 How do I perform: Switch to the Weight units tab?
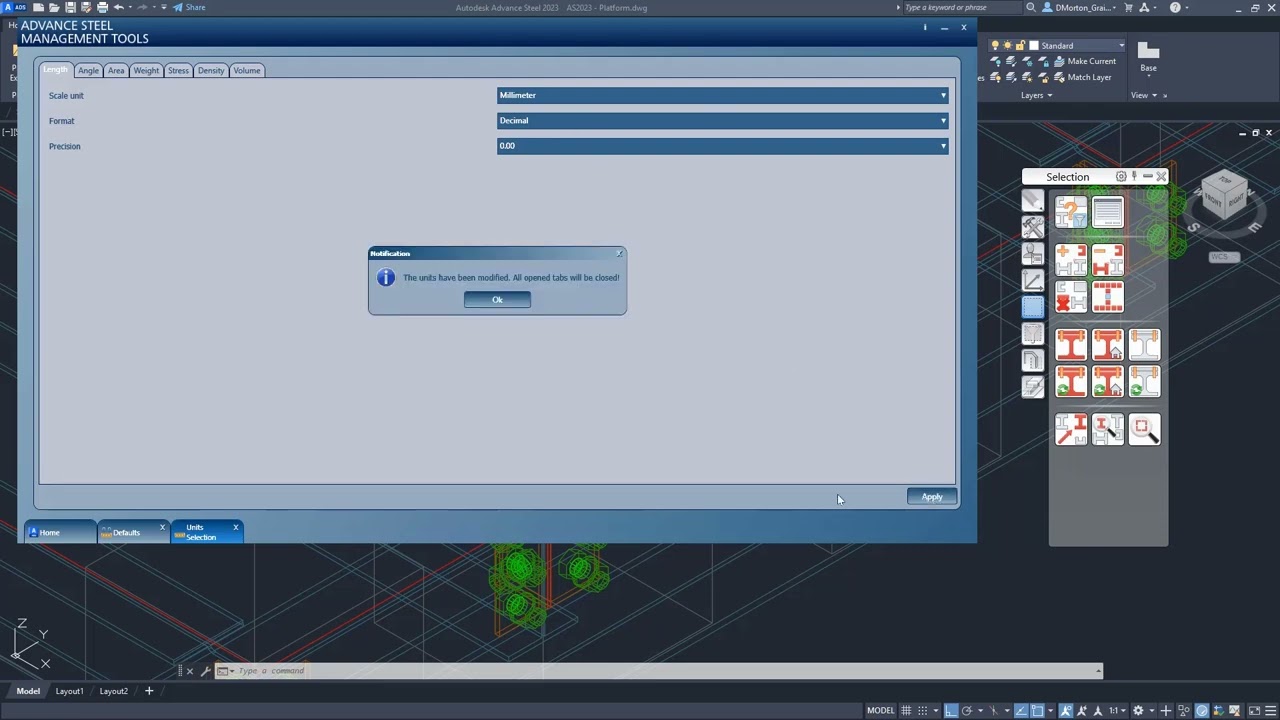[146, 70]
